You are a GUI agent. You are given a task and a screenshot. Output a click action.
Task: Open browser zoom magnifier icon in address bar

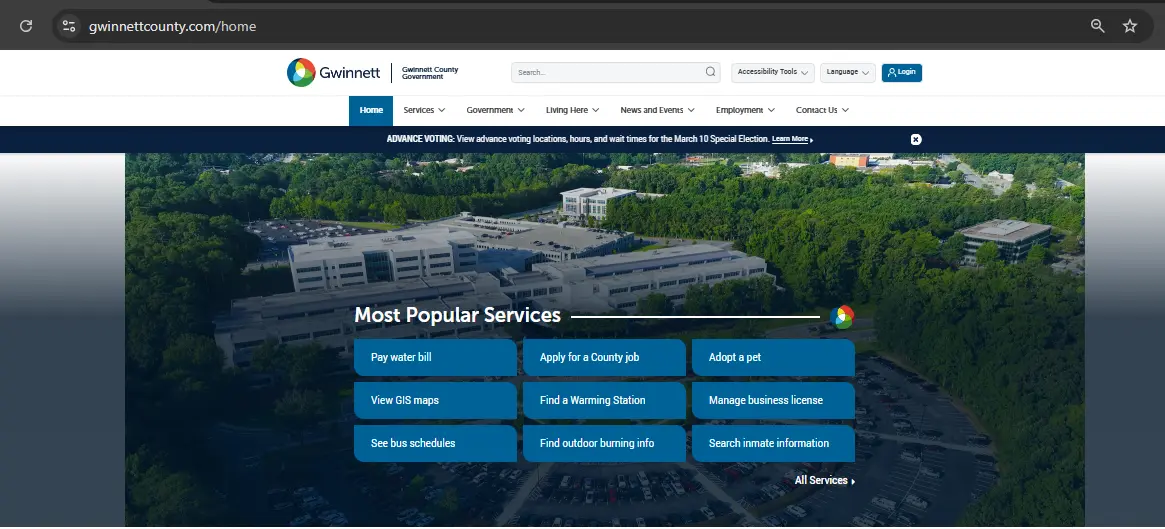point(1097,26)
